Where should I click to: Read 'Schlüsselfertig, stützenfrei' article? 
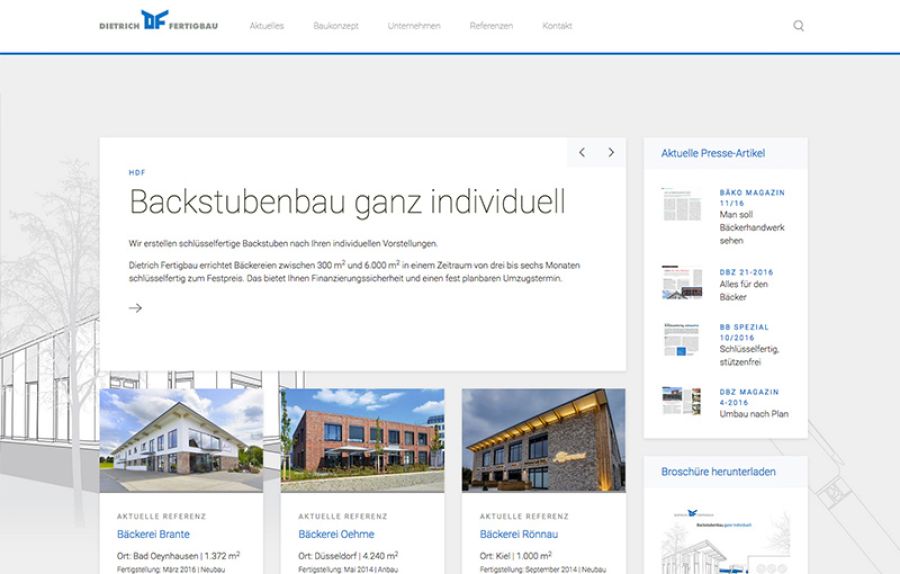pyautogui.click(x=749, y=355)
